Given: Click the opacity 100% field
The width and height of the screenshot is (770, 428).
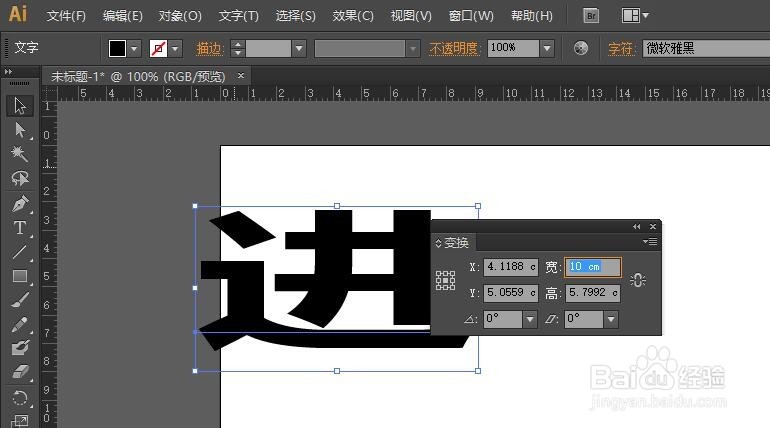Looking at the screenshot, I should click(x=513, y=49).
